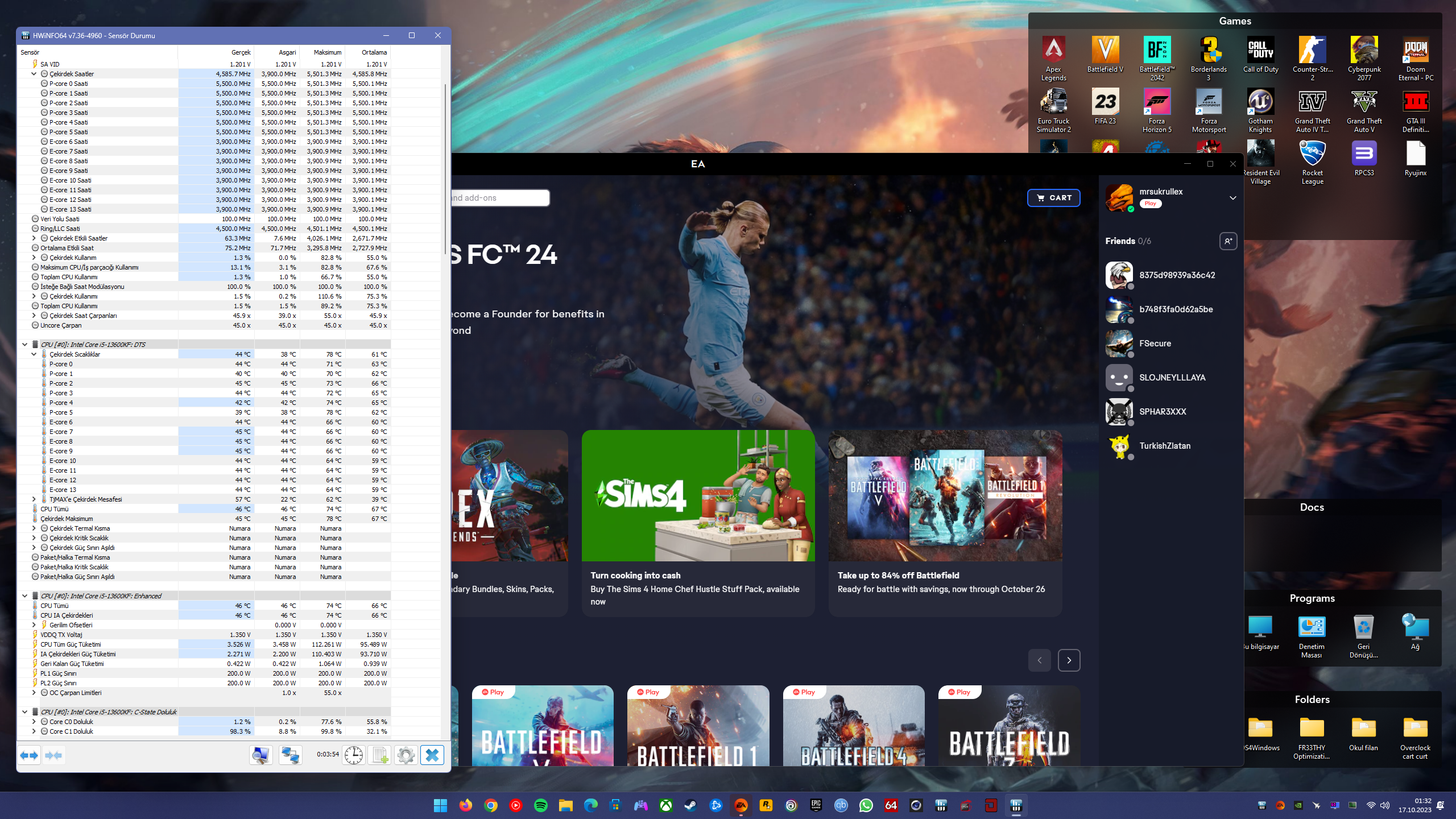
Task: Collapse Çekirdek Saatler tree node
Action: (34, 74)
